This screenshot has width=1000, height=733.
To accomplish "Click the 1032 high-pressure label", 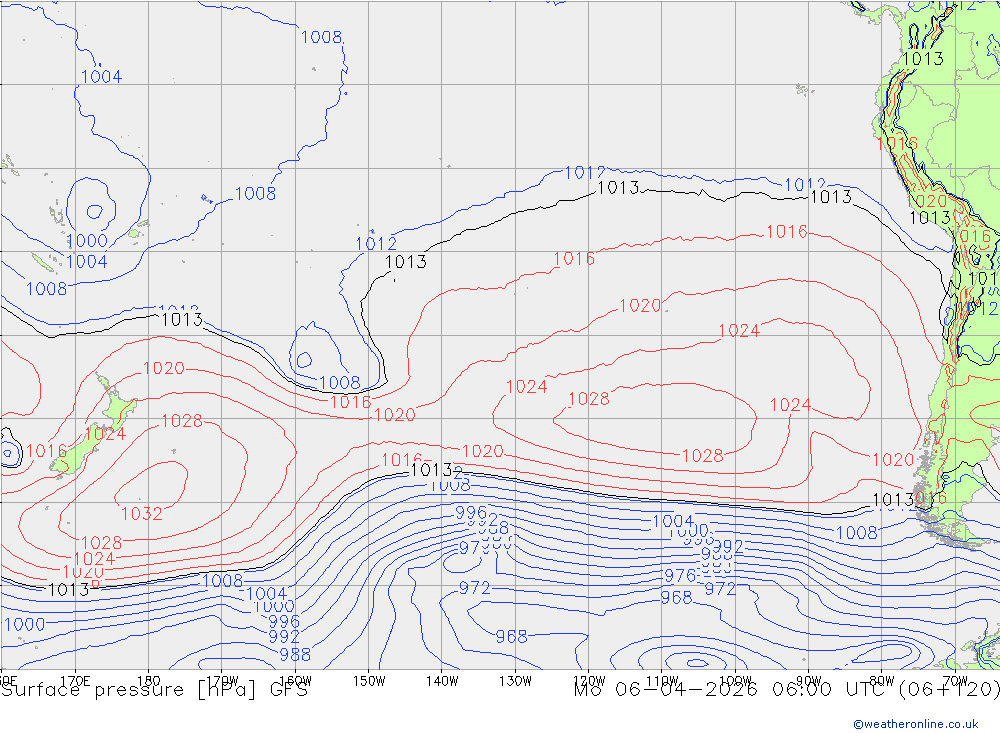I will coord(142,514).
